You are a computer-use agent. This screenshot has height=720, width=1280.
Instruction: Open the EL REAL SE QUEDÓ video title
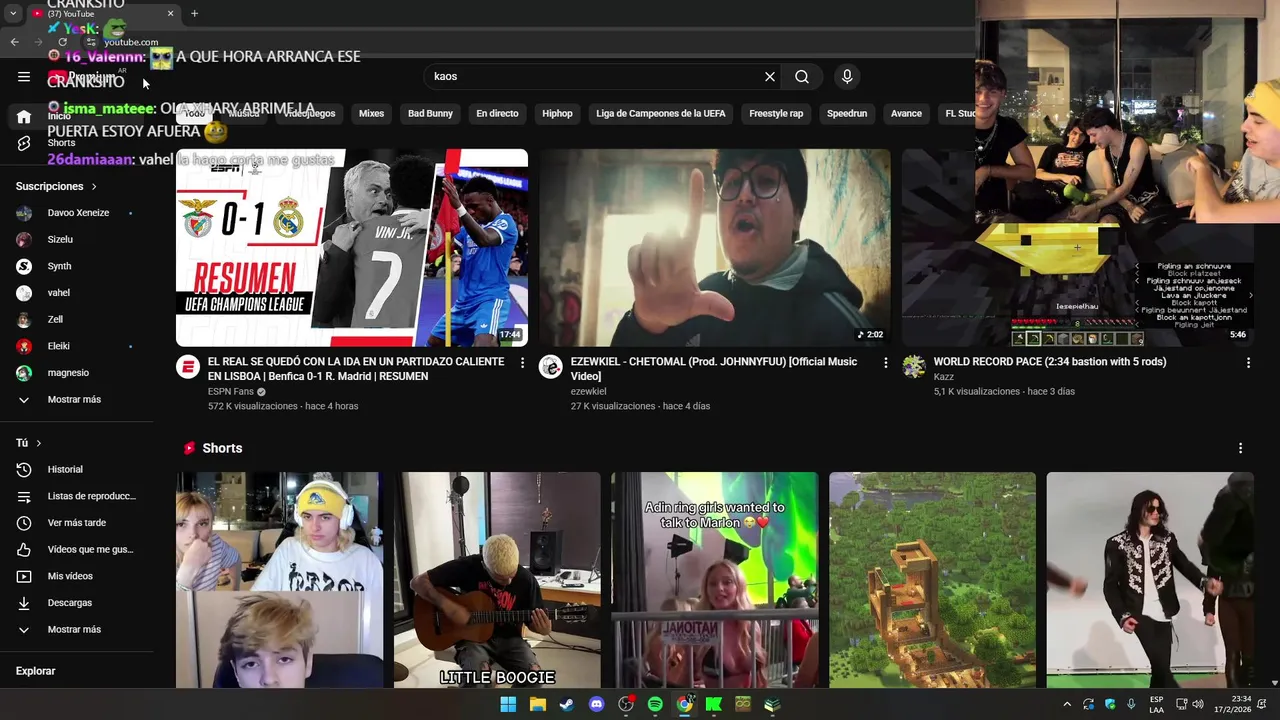(356, 369)
